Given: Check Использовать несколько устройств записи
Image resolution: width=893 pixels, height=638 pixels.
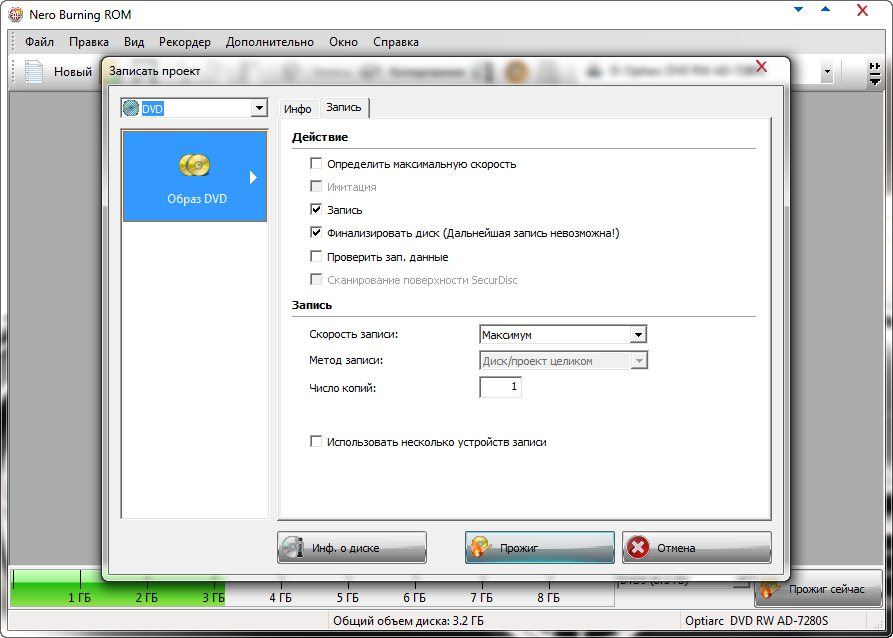Looking at the screenshot, I should coord(317,441).
